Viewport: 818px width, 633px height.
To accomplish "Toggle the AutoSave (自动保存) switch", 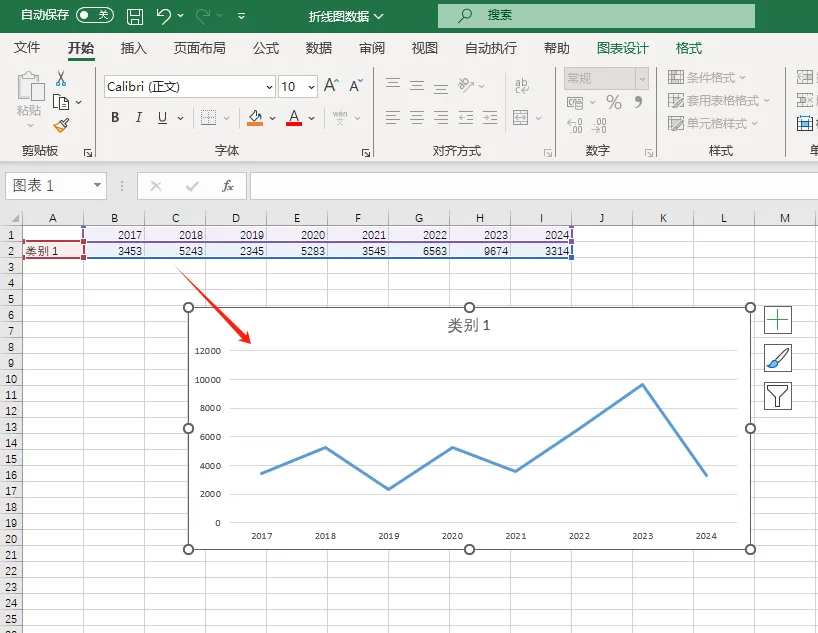I will coord(94,15).
